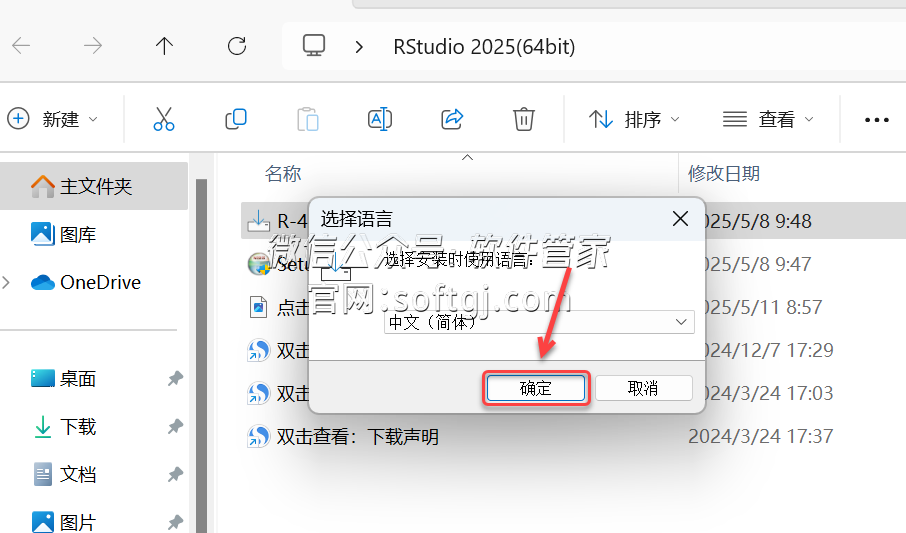The width and height of the screenshot is (906, 533).
Task: Click the sidebar vertical scrollbar
Action: point(201,356)
